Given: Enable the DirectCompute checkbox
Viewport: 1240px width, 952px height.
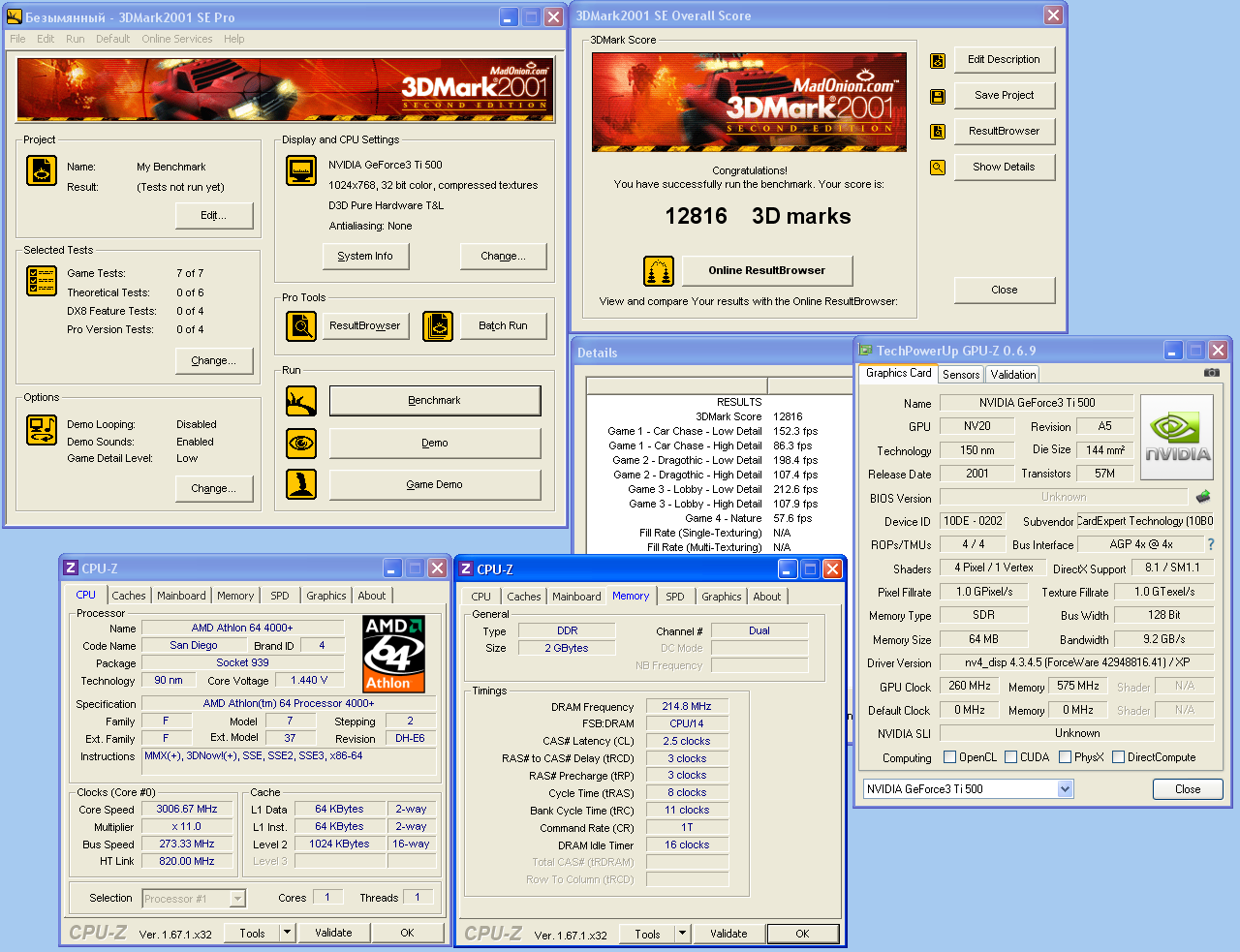Looking at the screenshot, I should coord(1119,757).
